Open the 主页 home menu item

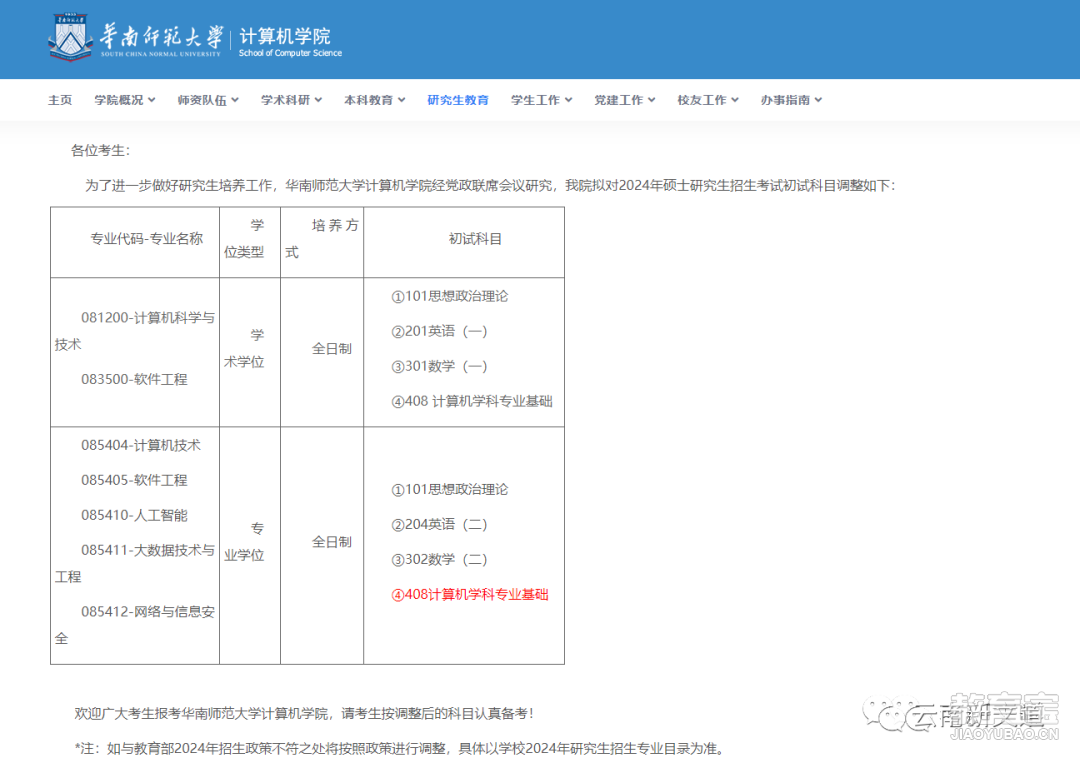coord(60,100)
